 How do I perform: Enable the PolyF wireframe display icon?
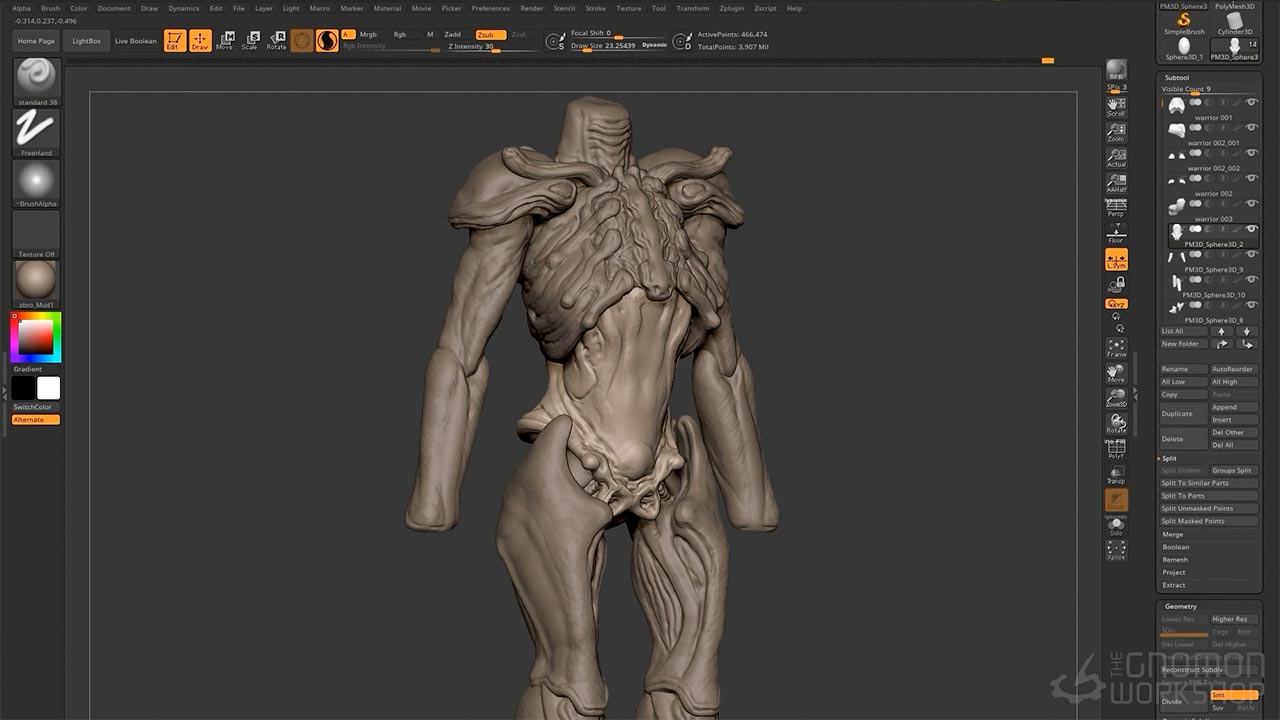(x=1116, y=450)
